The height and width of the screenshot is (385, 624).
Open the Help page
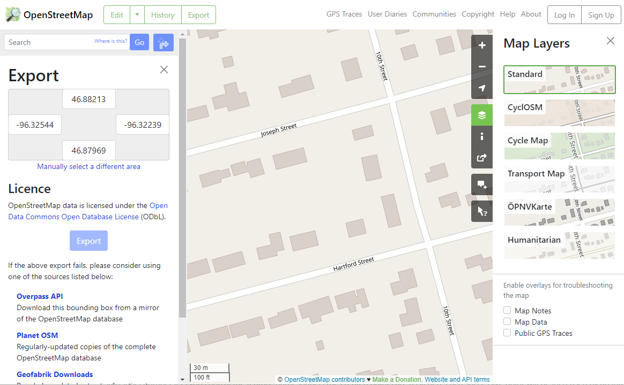(x=507, y=14)
